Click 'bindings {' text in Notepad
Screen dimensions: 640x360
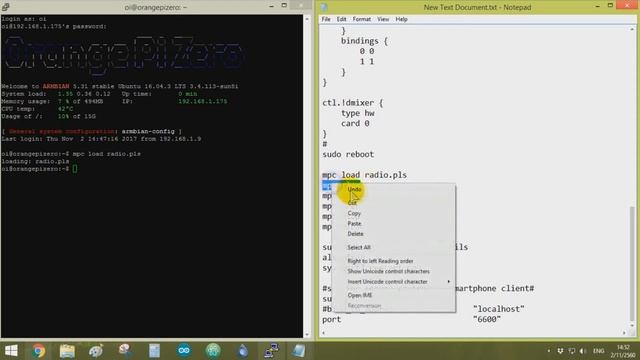364,41
